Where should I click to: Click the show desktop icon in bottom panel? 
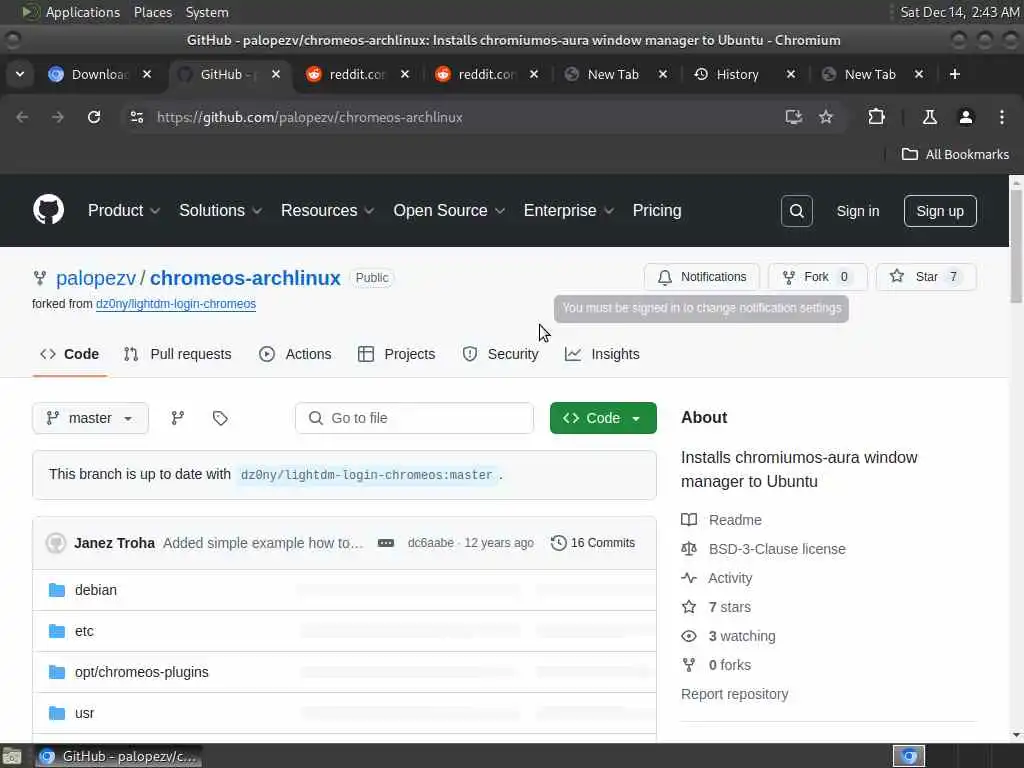tap(12, 756)
